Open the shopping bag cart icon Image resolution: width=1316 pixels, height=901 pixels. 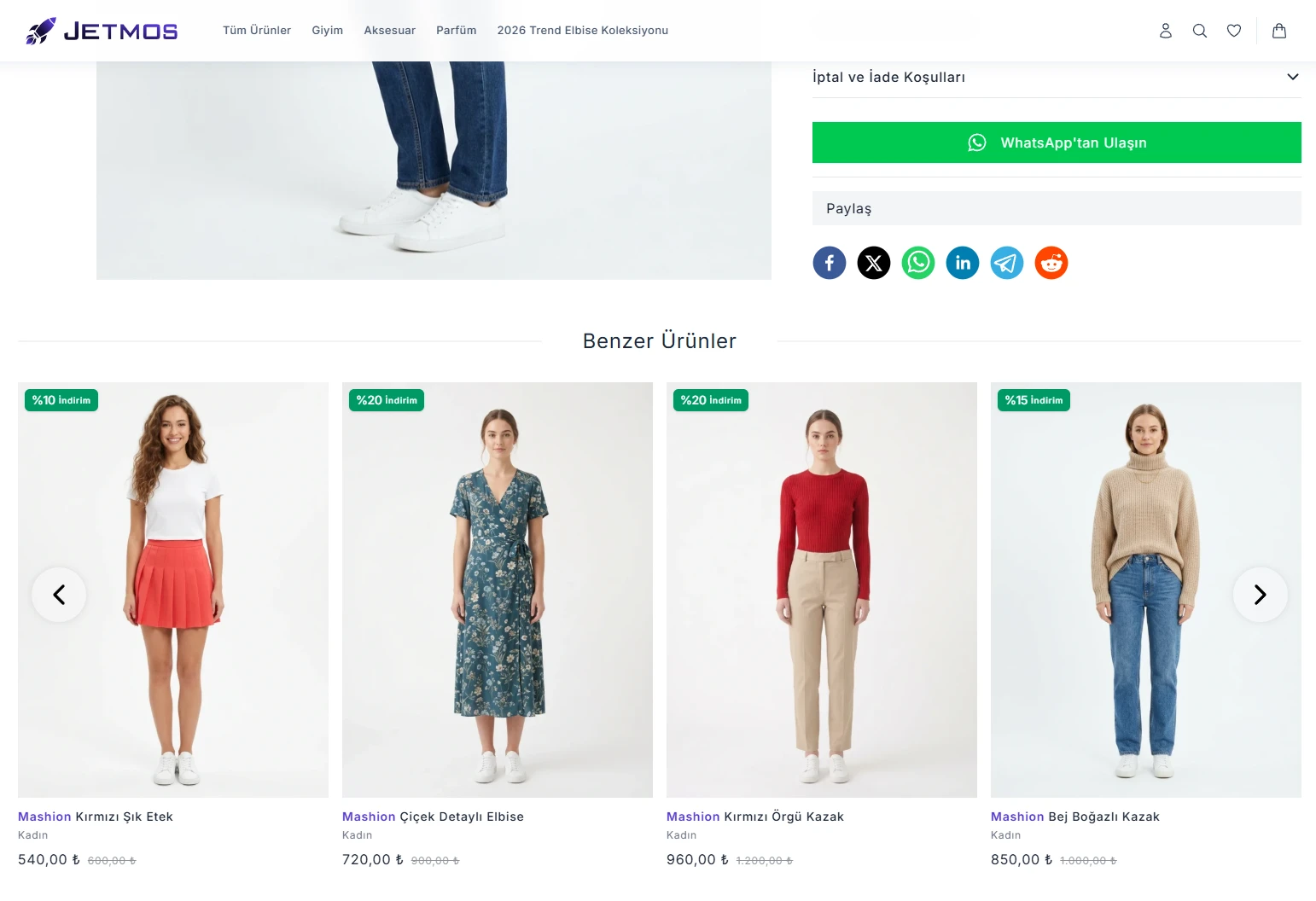click(x=1279, y=31)
